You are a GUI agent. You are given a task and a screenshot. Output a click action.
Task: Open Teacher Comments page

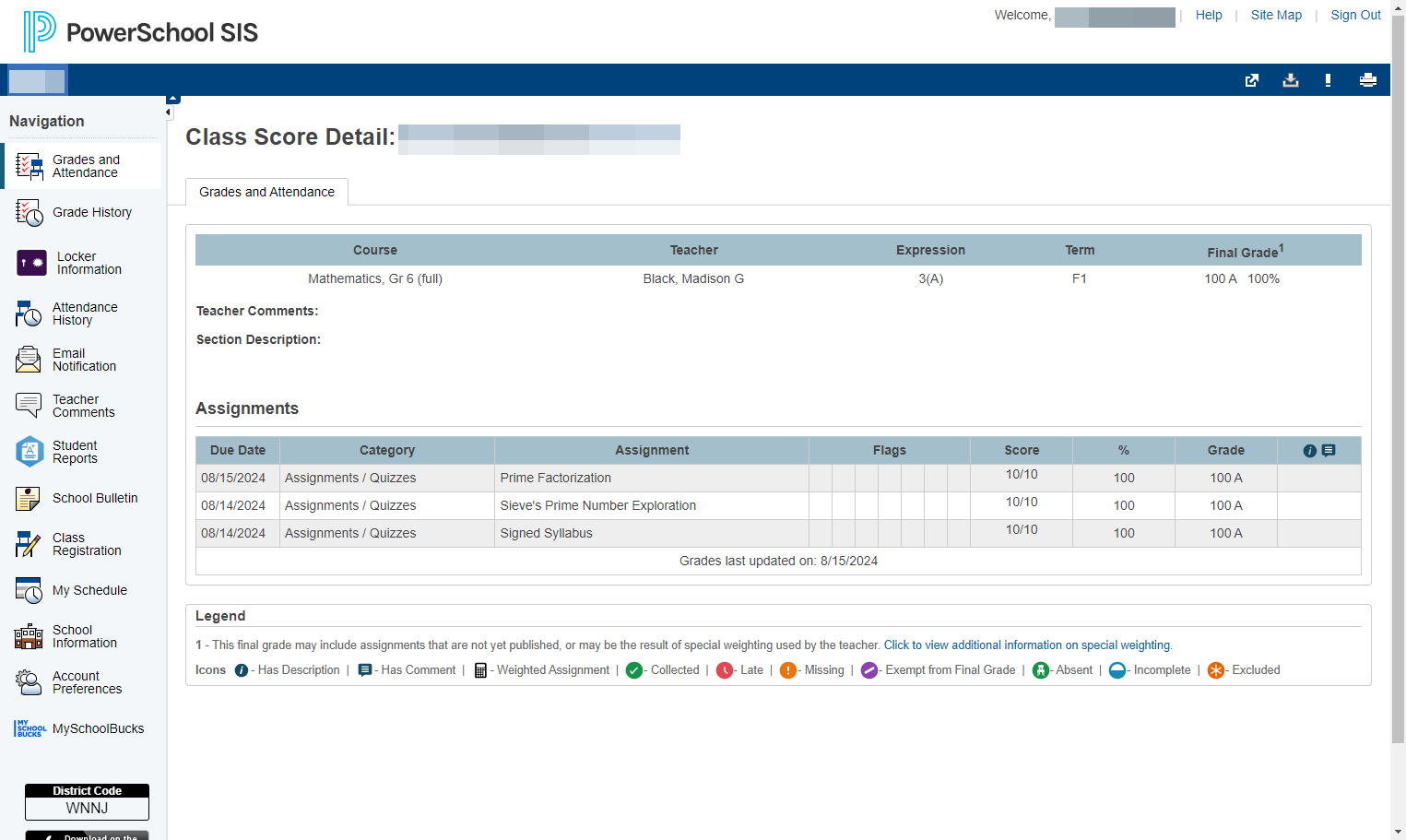tap(85, 406)
